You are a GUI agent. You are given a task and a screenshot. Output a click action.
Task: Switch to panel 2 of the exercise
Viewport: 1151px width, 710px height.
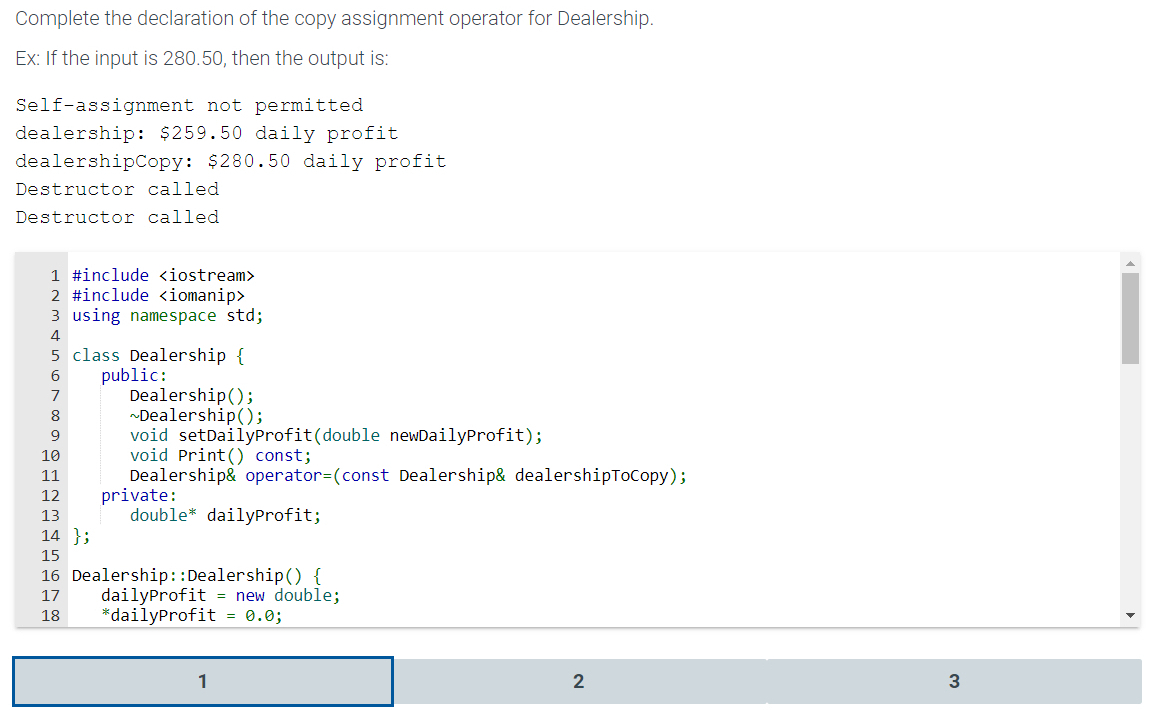pyautogui.click(x=578, y=681)
